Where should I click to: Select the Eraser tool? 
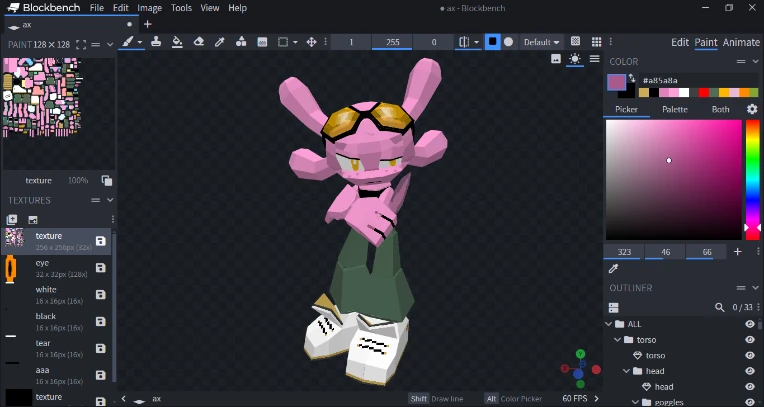coord(199,42)
